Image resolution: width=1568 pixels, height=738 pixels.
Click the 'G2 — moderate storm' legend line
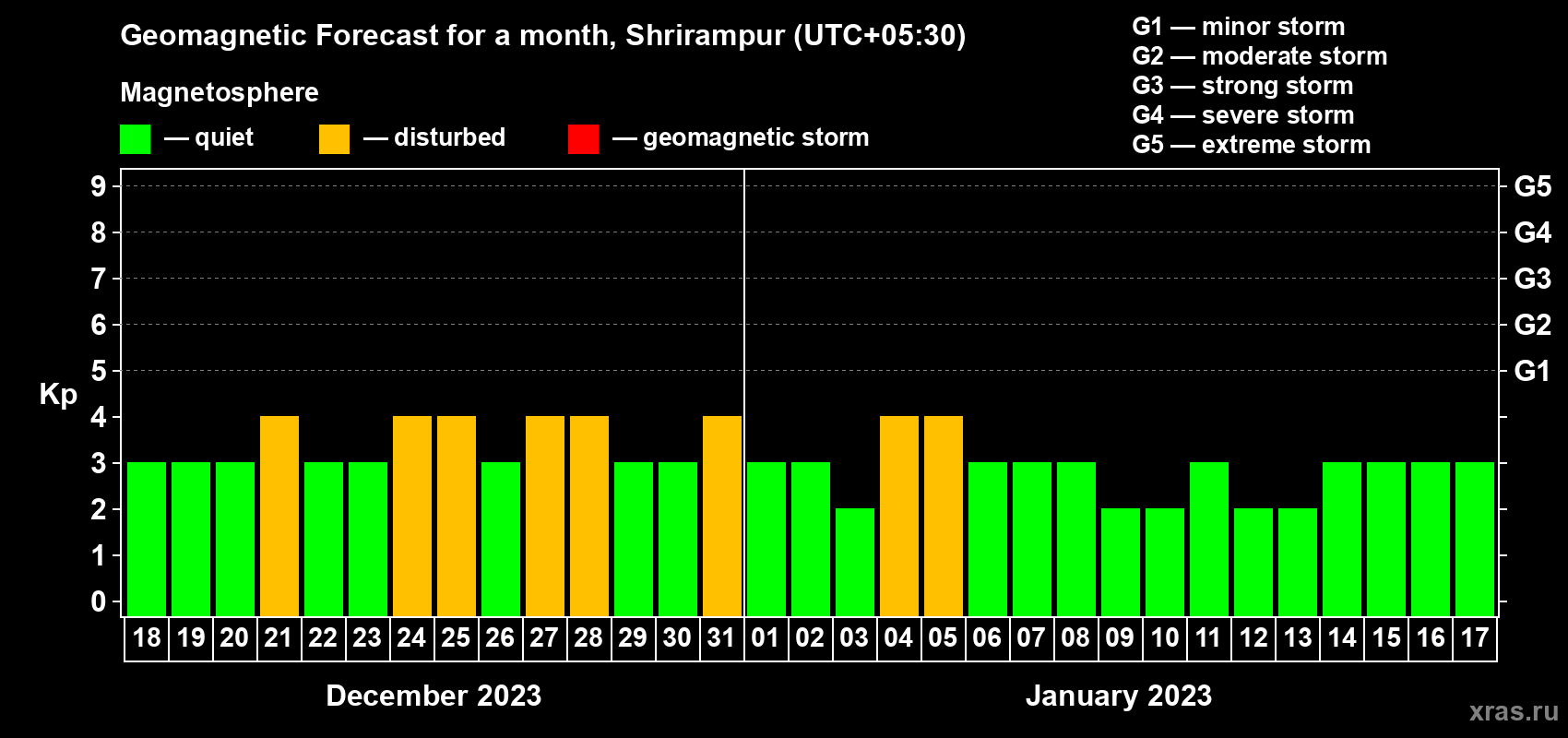(1259, 56)
